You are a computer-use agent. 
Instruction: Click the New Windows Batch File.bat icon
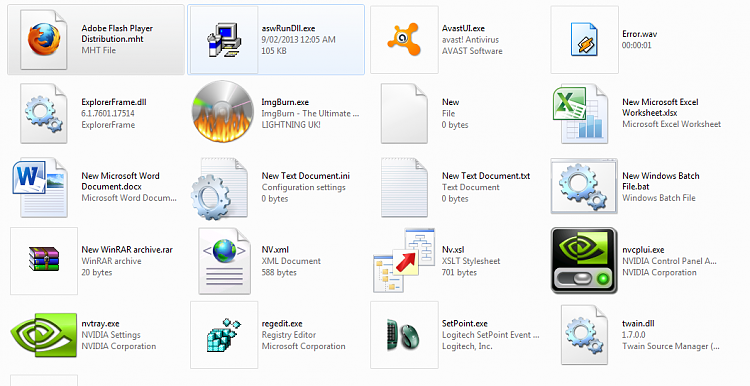tap(584, 186)
